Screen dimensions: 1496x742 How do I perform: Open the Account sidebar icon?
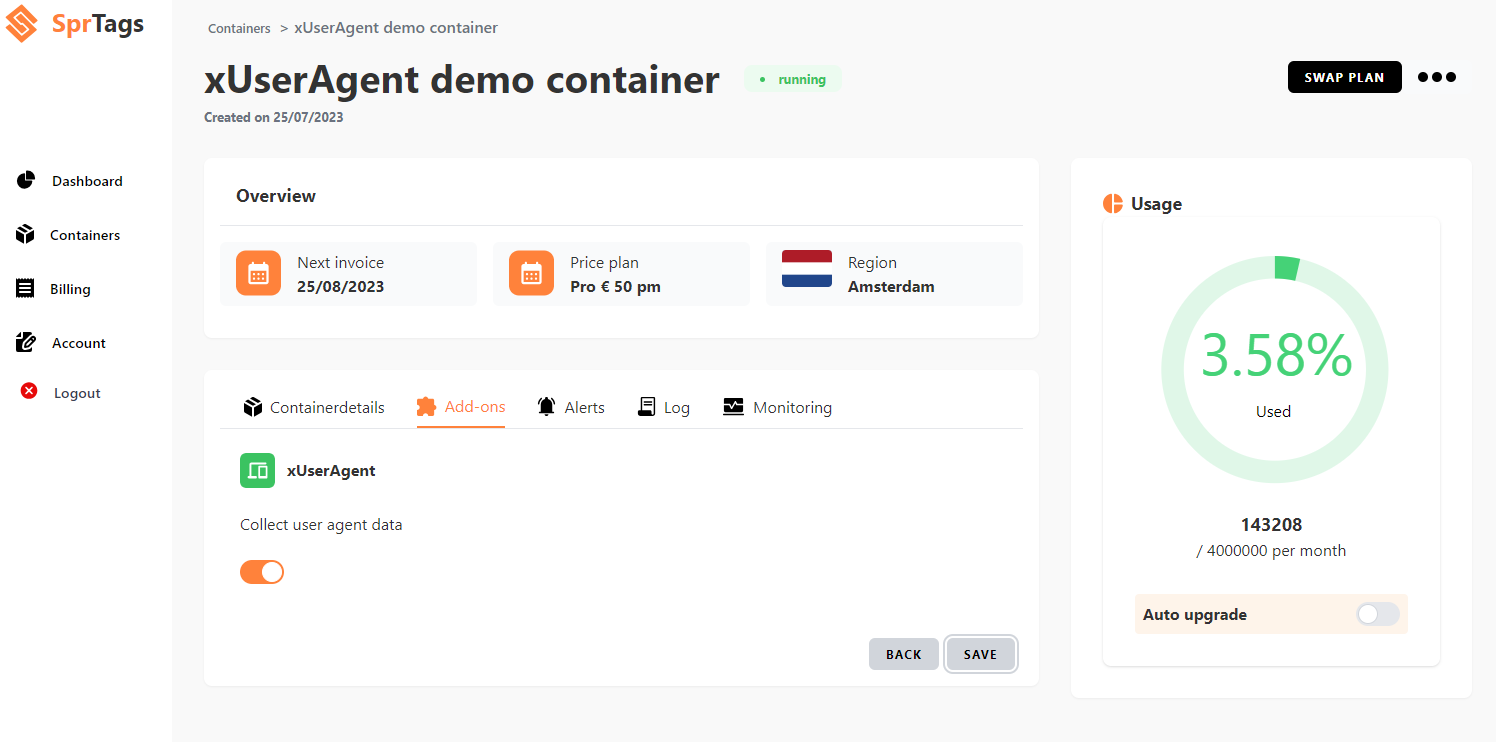click(26, 342)
